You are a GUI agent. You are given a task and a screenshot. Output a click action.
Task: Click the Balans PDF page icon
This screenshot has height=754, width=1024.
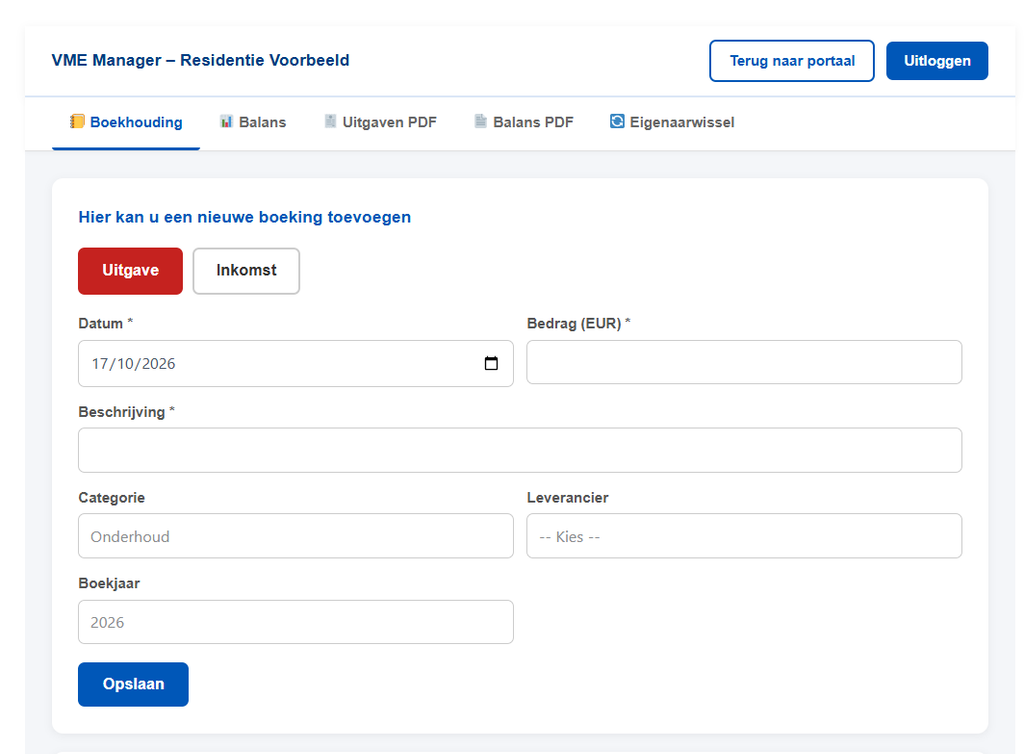(x=481, y=121)
